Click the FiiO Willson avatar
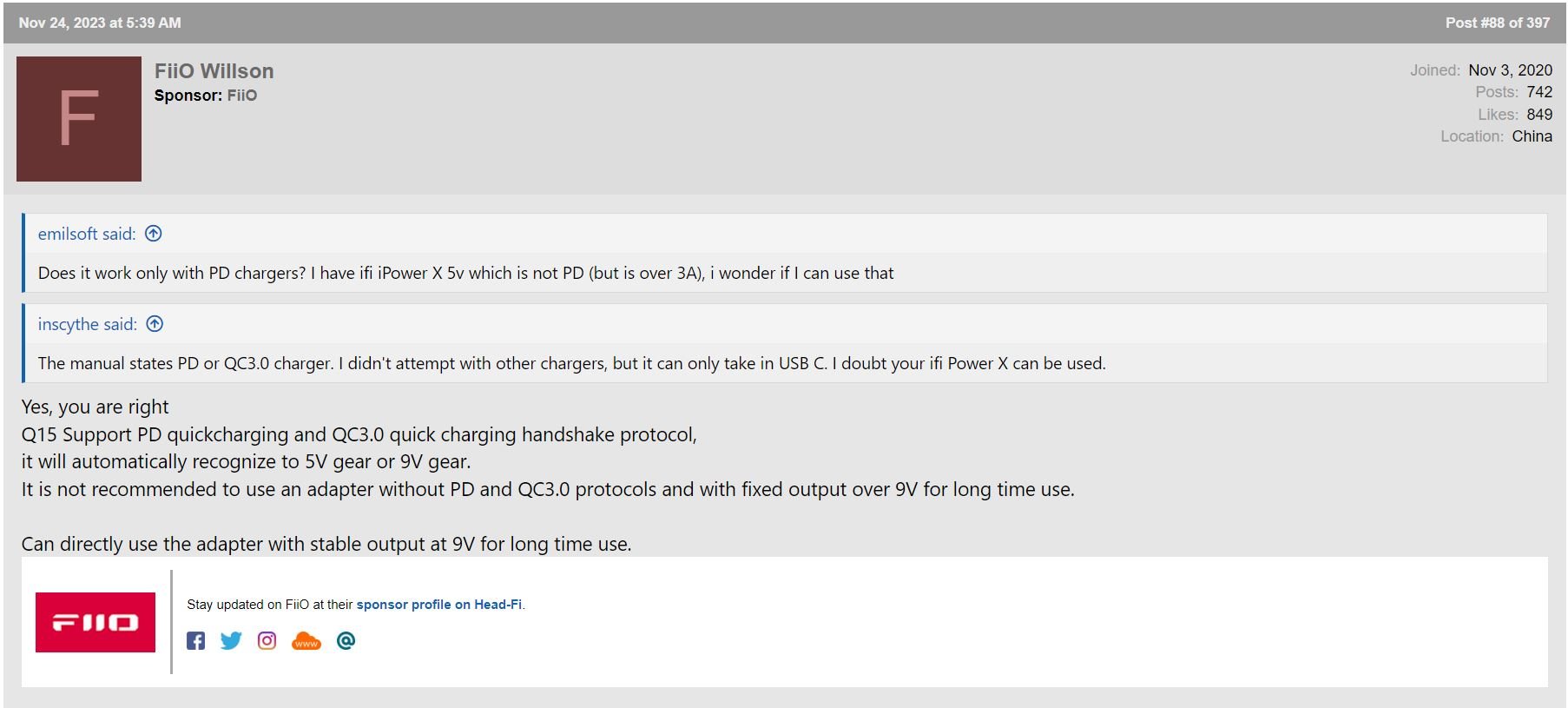1568x708 pixels. (79, 119)
